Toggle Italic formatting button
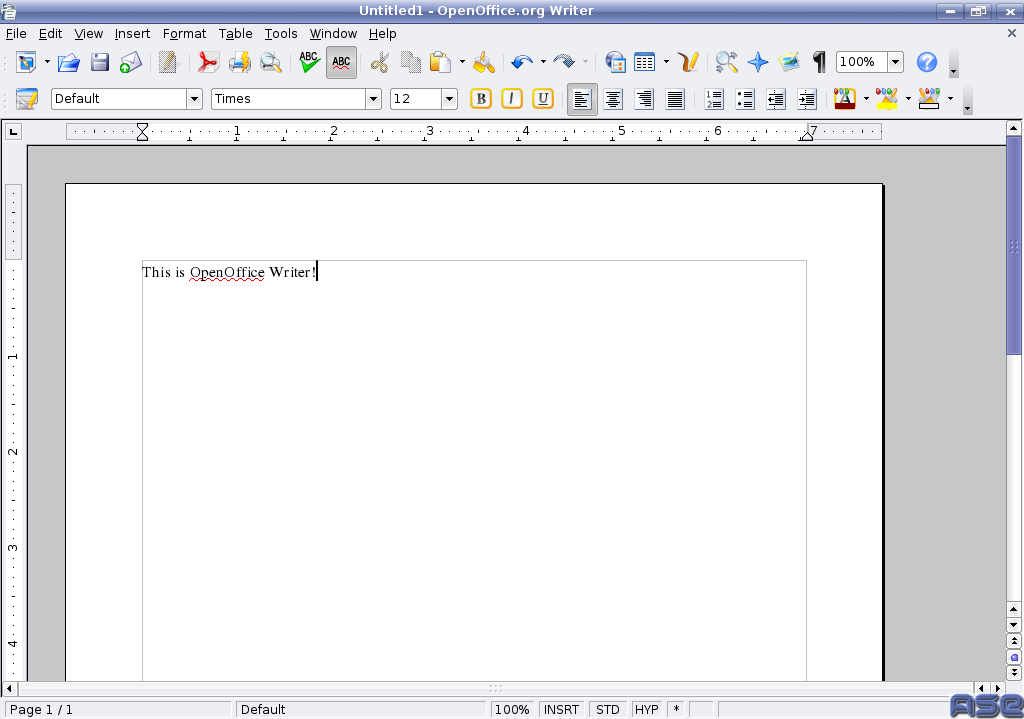1024x719 pixels. click(512, 99)
